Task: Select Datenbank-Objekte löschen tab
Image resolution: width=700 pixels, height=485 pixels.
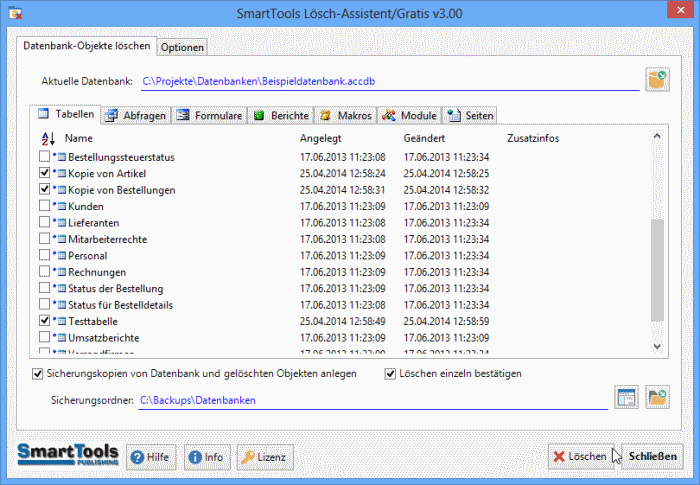Action: click(x=87, y=46)
